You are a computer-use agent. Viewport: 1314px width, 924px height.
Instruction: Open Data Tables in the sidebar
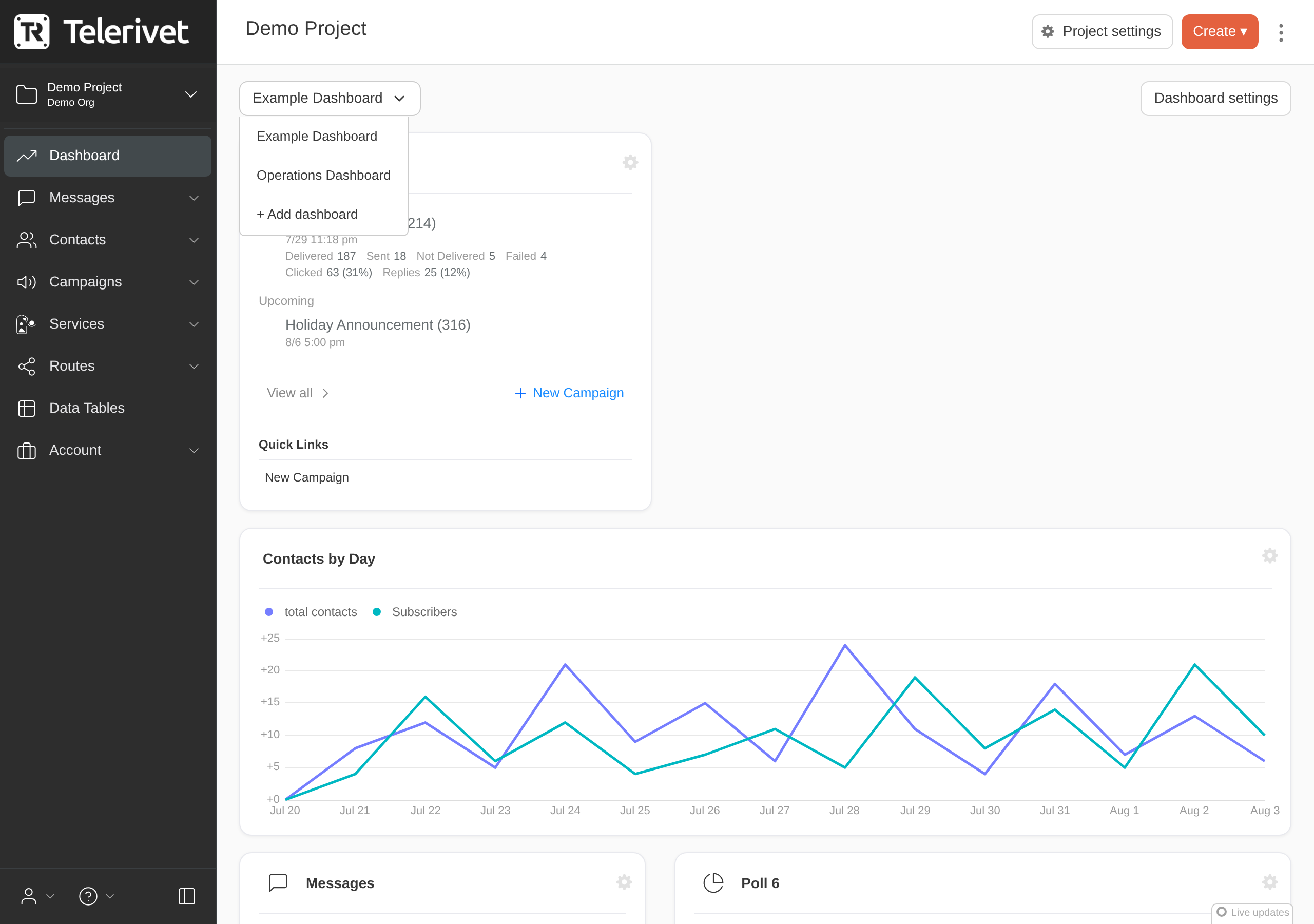(x=108, y=408)
